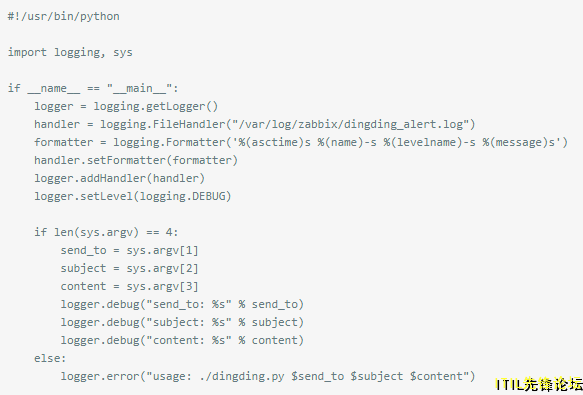Viewport: 583px width, 395px height.
Task: Click the FileHandler word in handler line
Action: click(x=189, y=124)
